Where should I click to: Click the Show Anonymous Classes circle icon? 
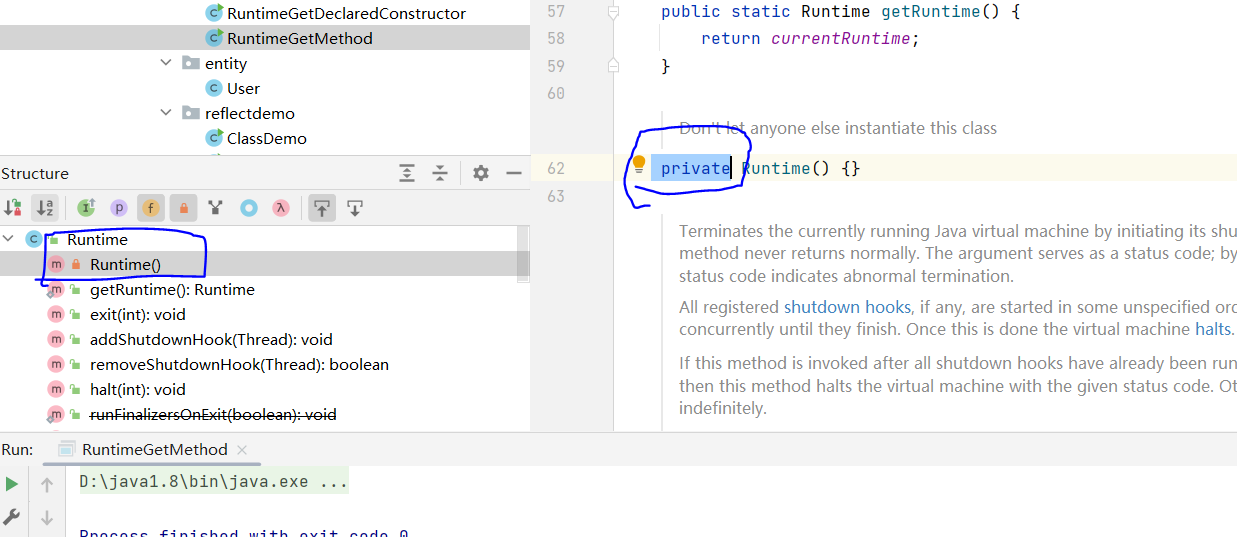pyautogui.click(x=249, y=208)
